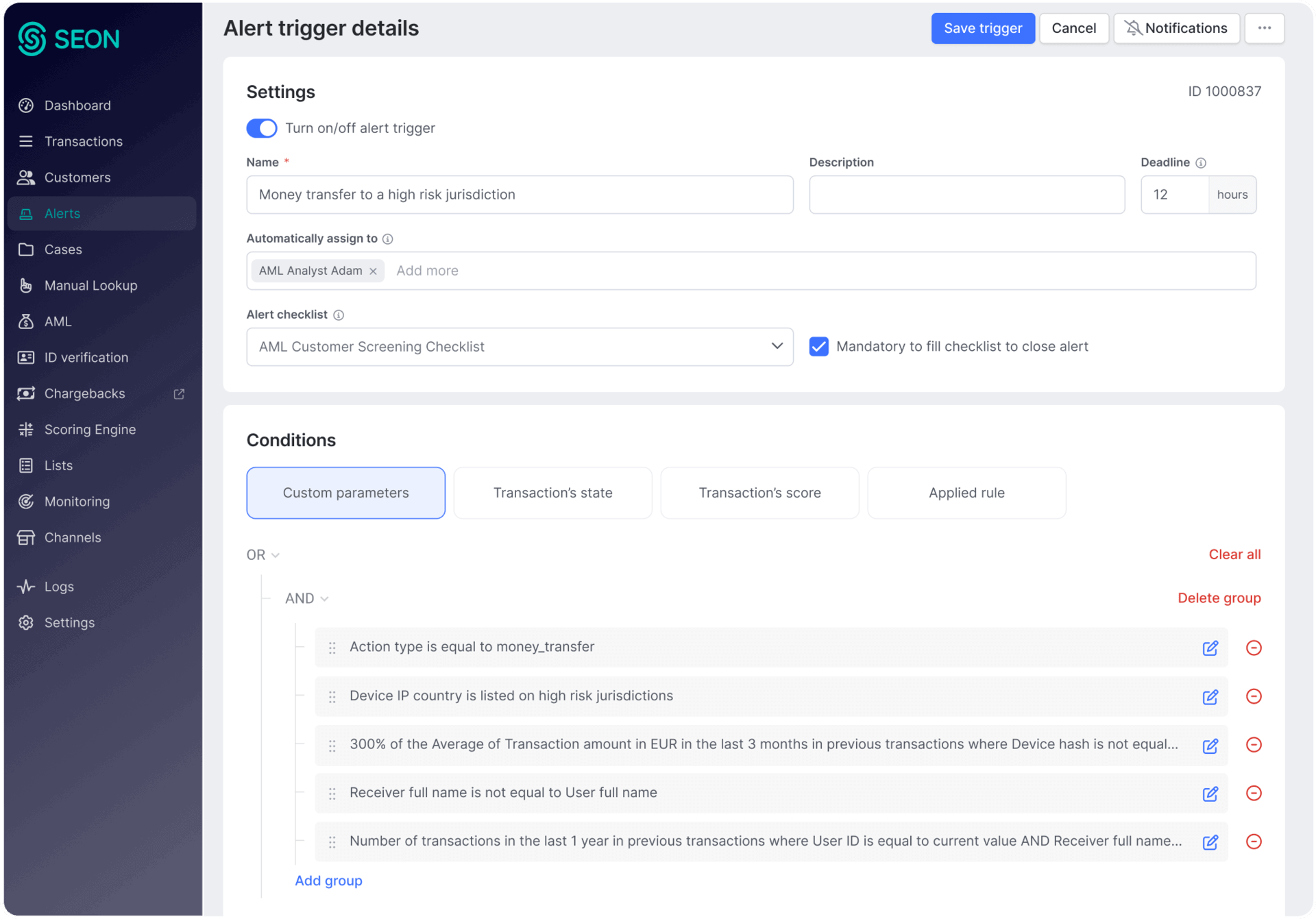Remove the AML Analyst Adam tag
1316x919 pixels.
tap(374, 271)
